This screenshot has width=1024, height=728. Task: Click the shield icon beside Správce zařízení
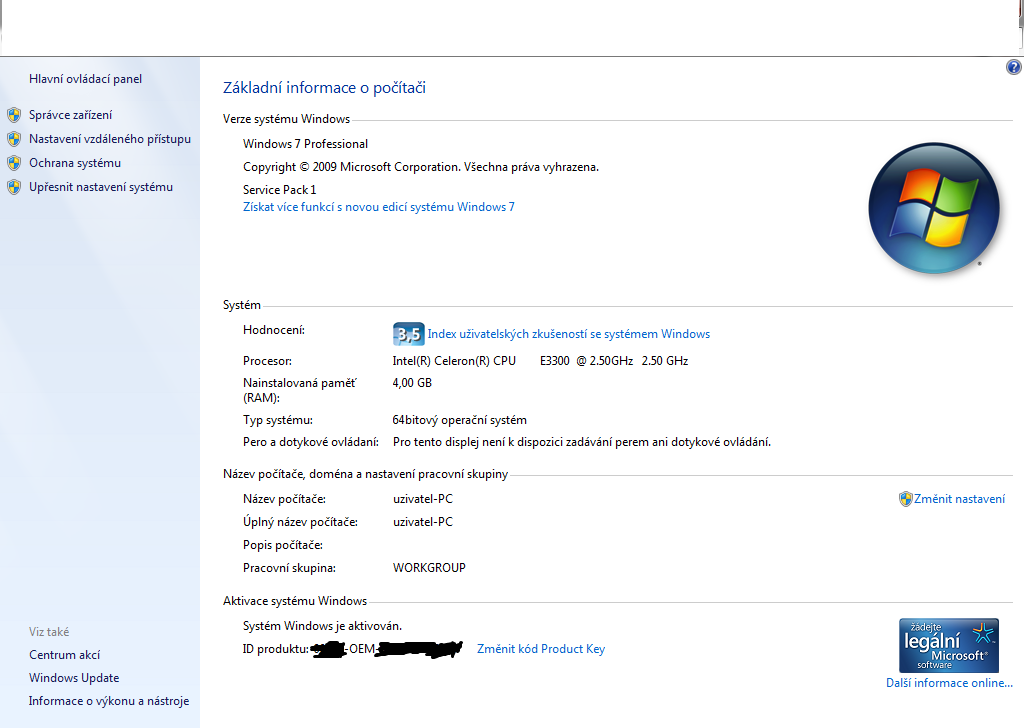[14, 116]
